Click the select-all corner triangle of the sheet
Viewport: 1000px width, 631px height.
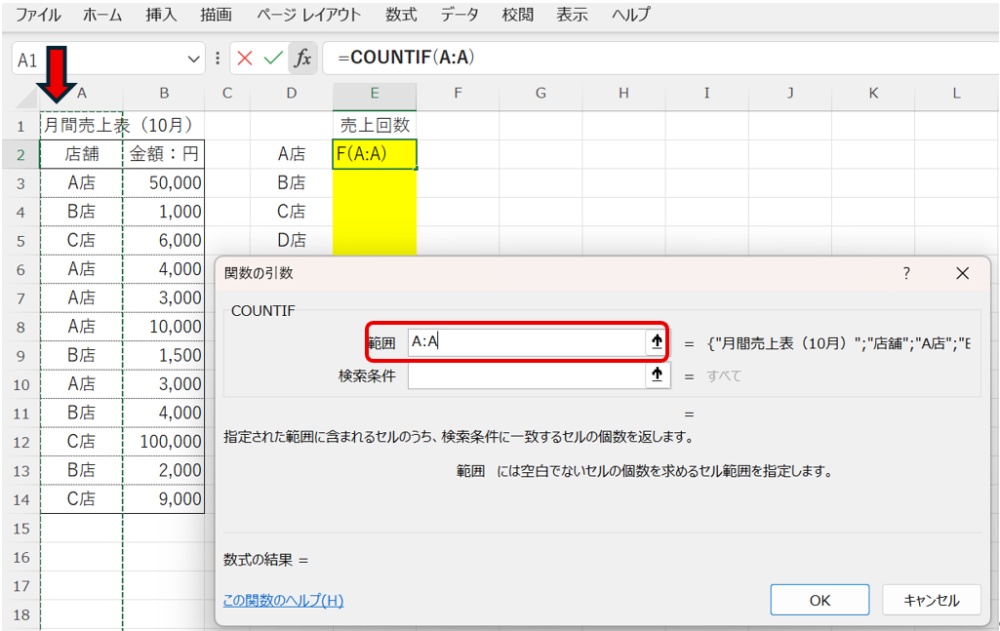click(x=28, y=95)
